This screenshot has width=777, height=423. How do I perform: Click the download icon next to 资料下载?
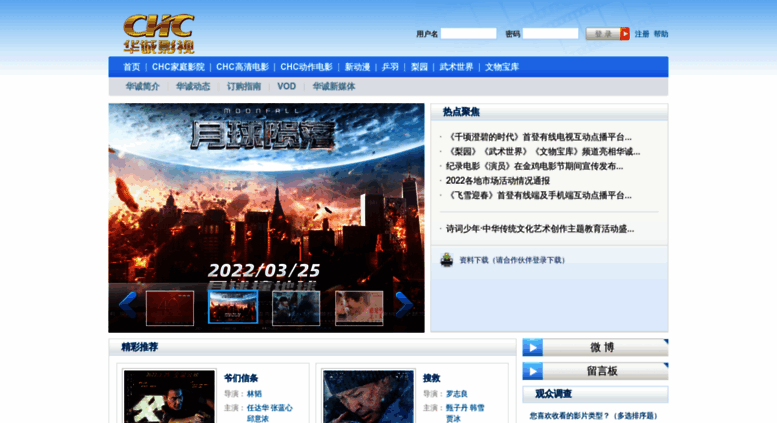pos(446,260)
